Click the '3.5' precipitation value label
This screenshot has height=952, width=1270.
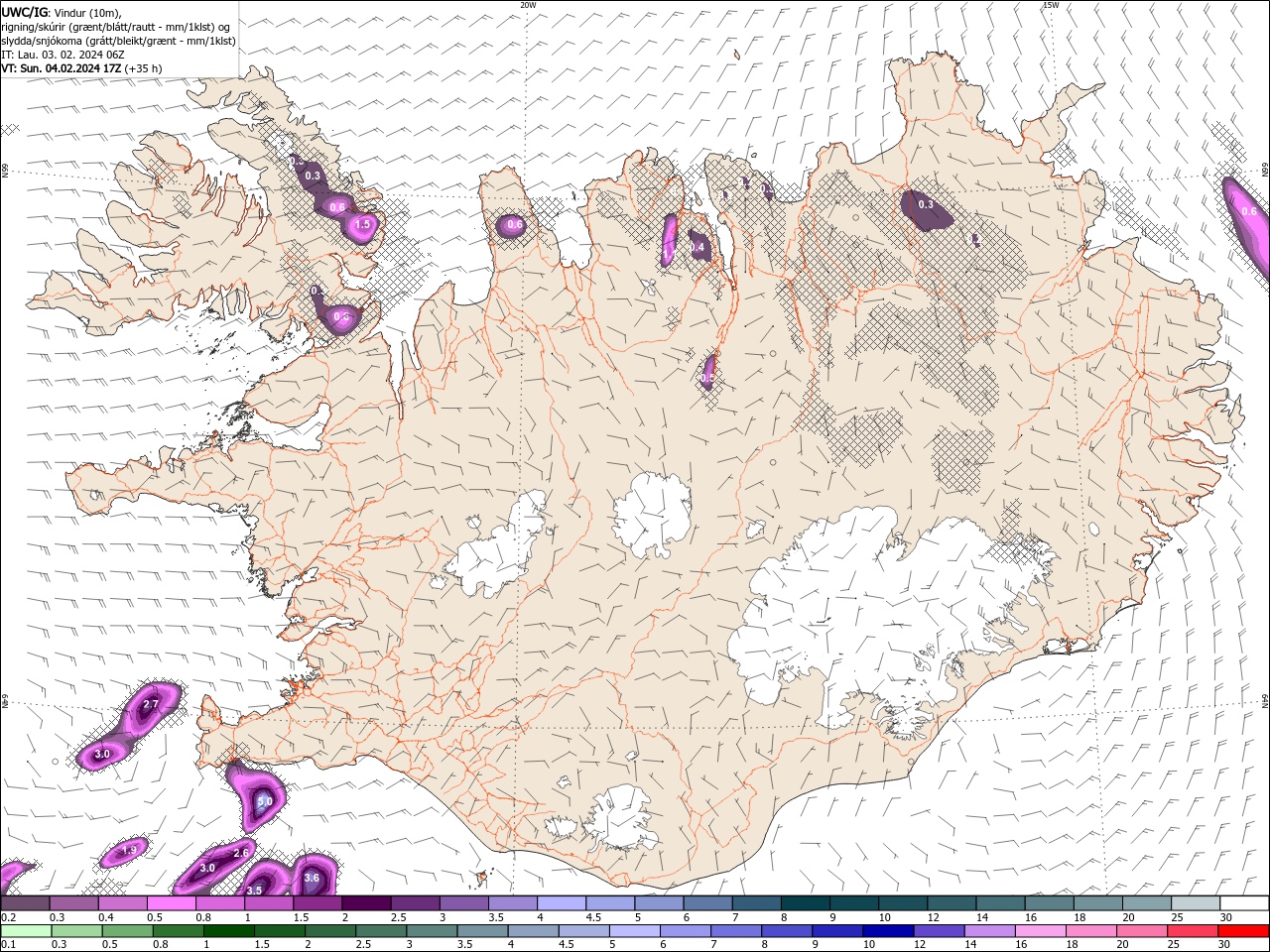(x=254, y=891)
